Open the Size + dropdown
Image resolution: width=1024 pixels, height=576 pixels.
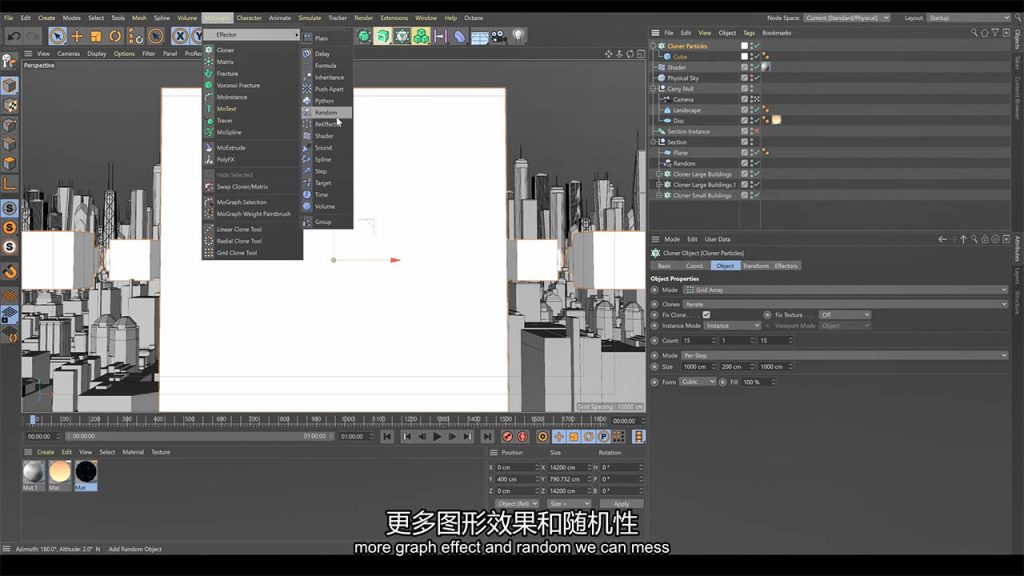point(569,504)
